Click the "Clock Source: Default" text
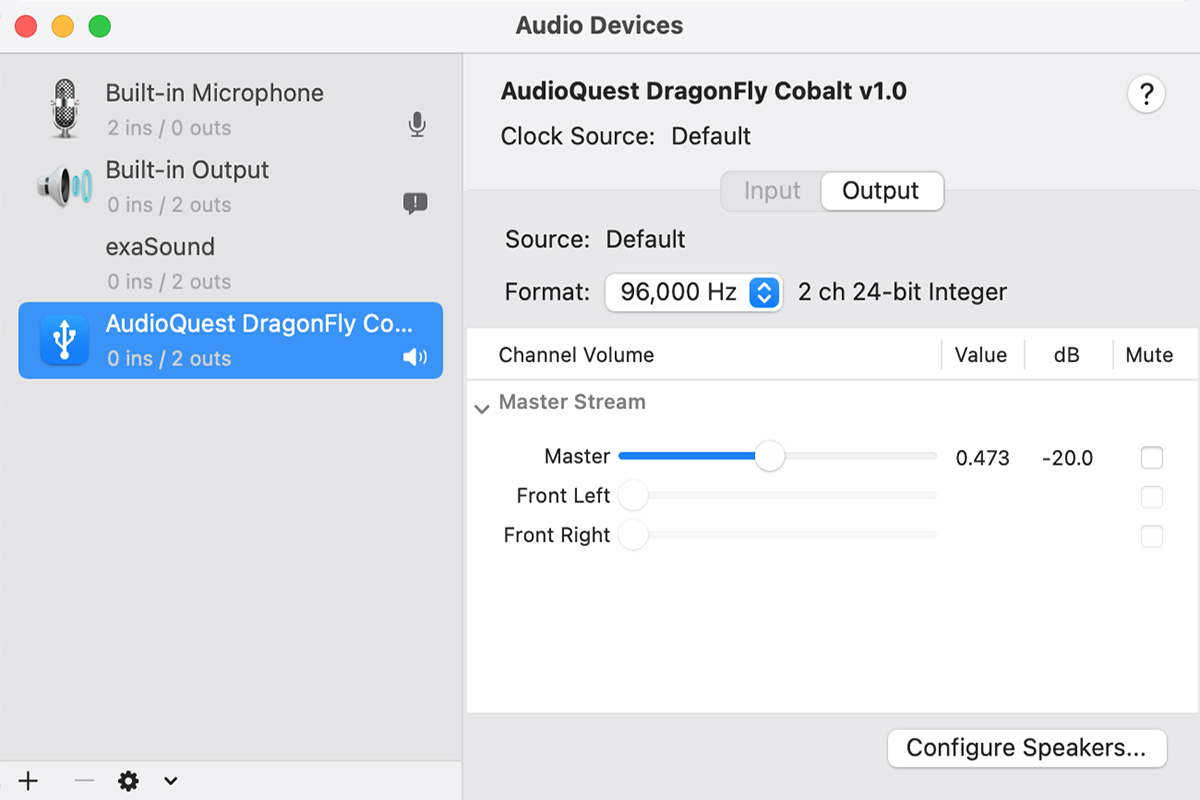 626,136
